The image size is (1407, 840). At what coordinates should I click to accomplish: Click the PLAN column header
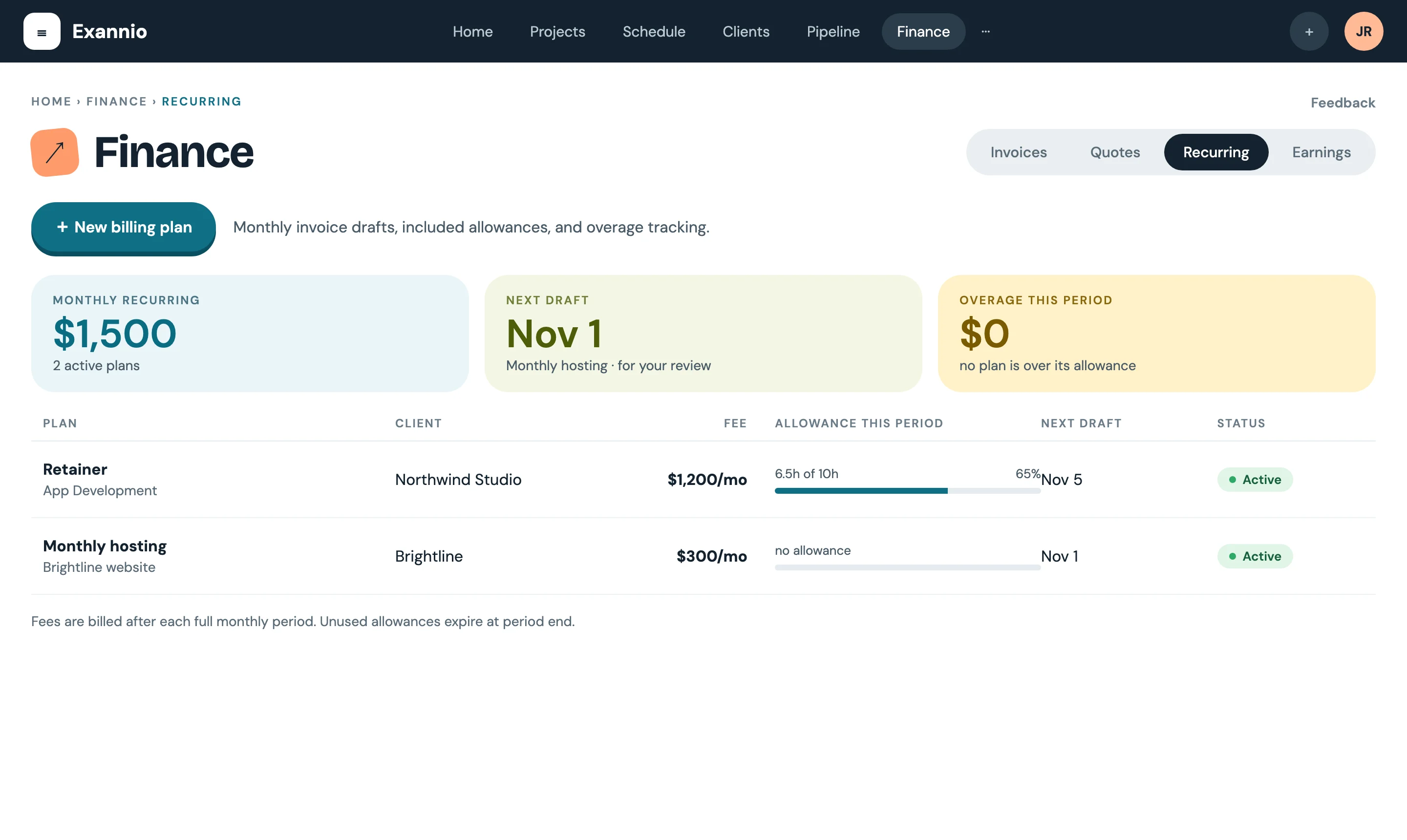click(60, 423)
